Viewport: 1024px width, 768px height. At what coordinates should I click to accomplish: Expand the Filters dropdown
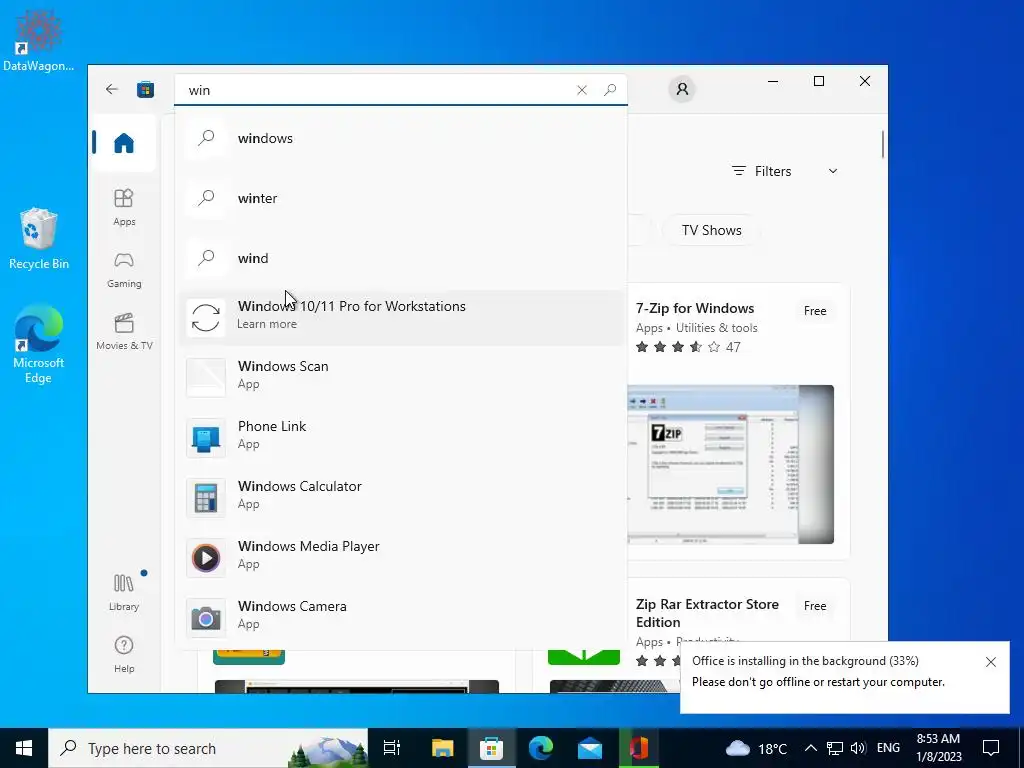click(x=785, y=171)
